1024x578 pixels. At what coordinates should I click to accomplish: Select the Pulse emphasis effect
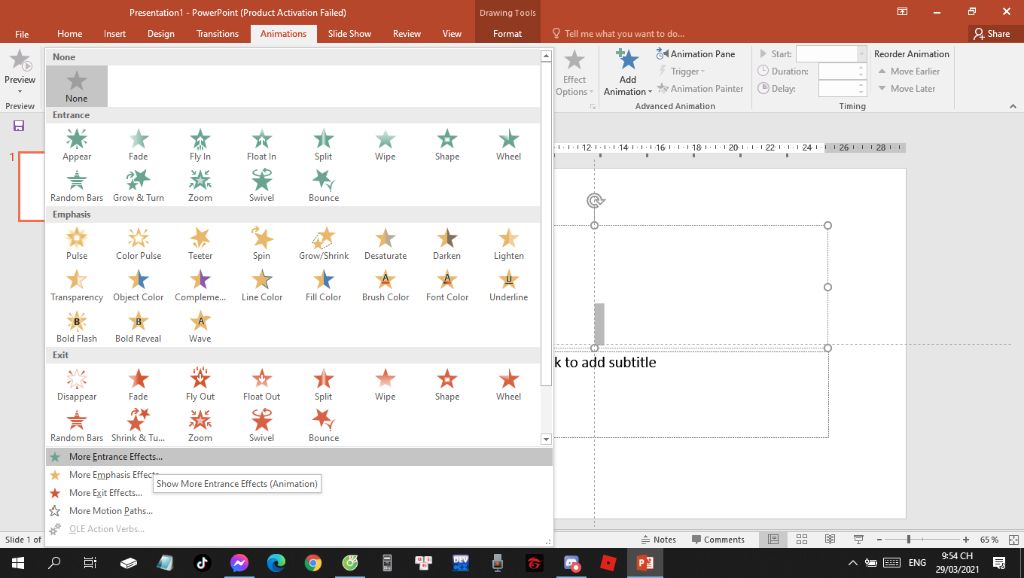tap(76, 244)
